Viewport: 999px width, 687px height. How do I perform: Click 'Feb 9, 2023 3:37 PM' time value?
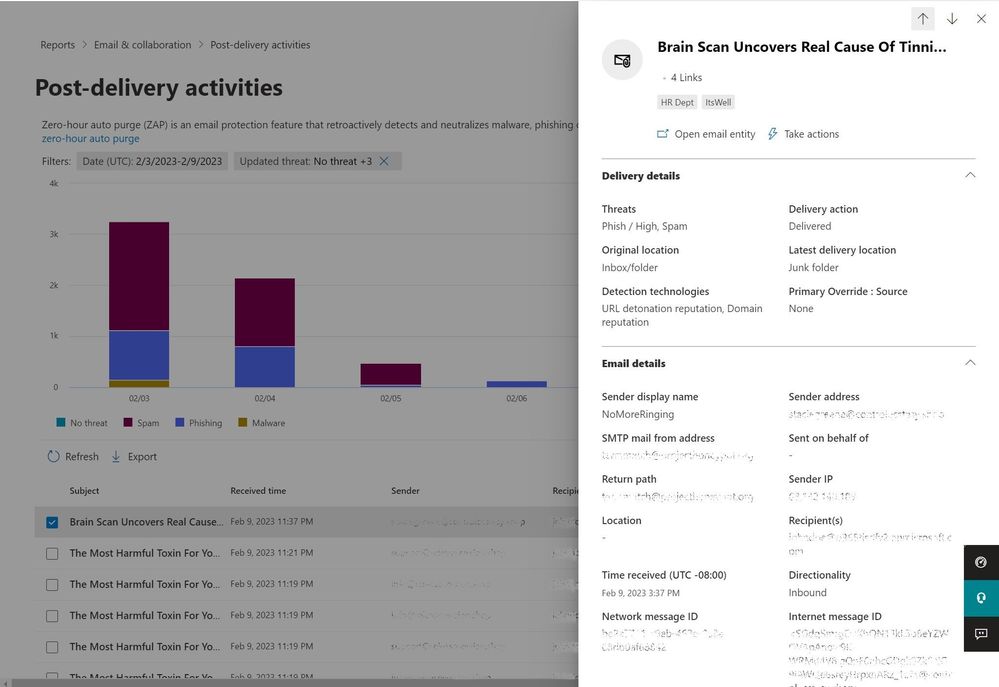(x=640, y=593)
